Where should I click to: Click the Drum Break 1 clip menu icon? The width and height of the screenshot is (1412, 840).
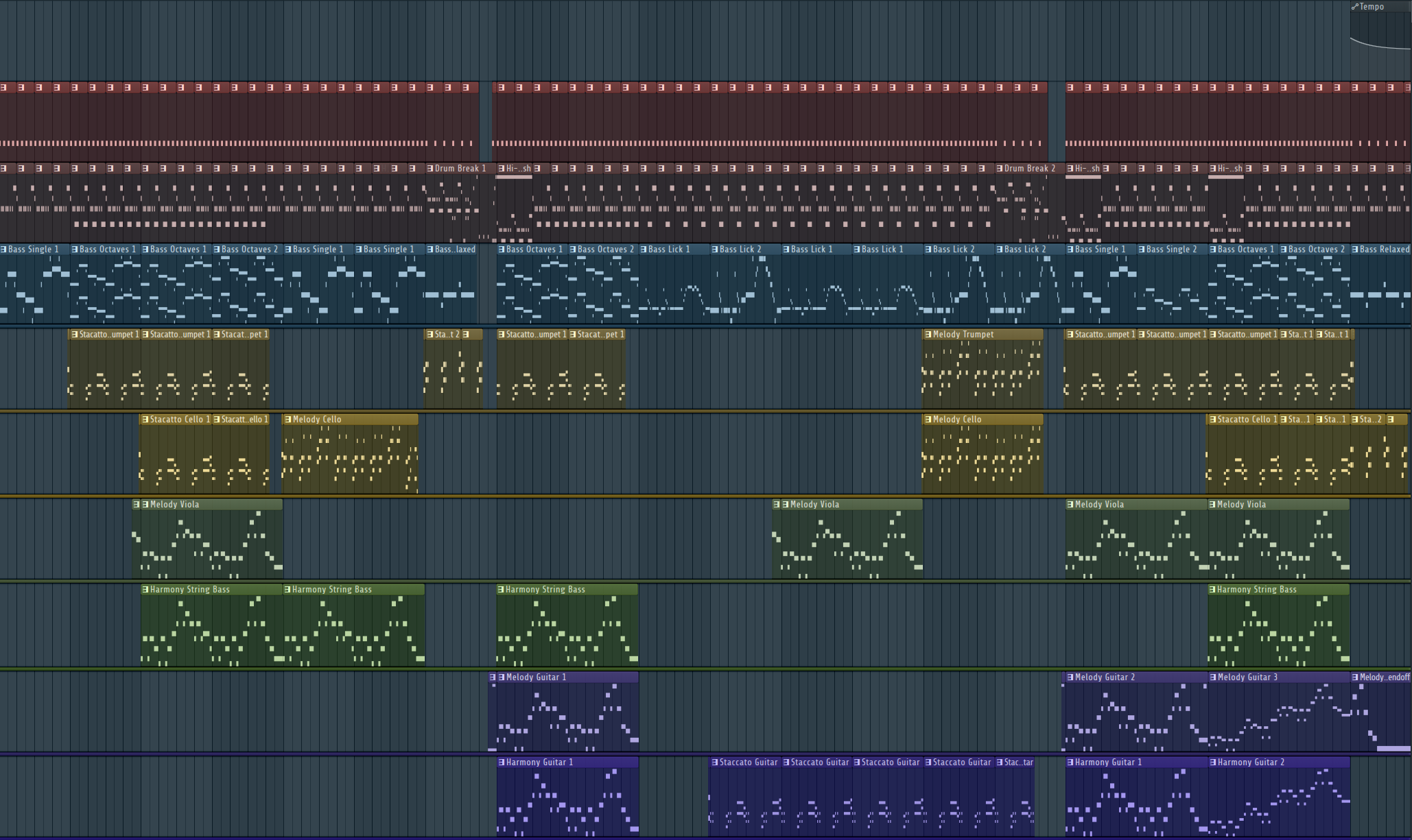pos(430,169)
